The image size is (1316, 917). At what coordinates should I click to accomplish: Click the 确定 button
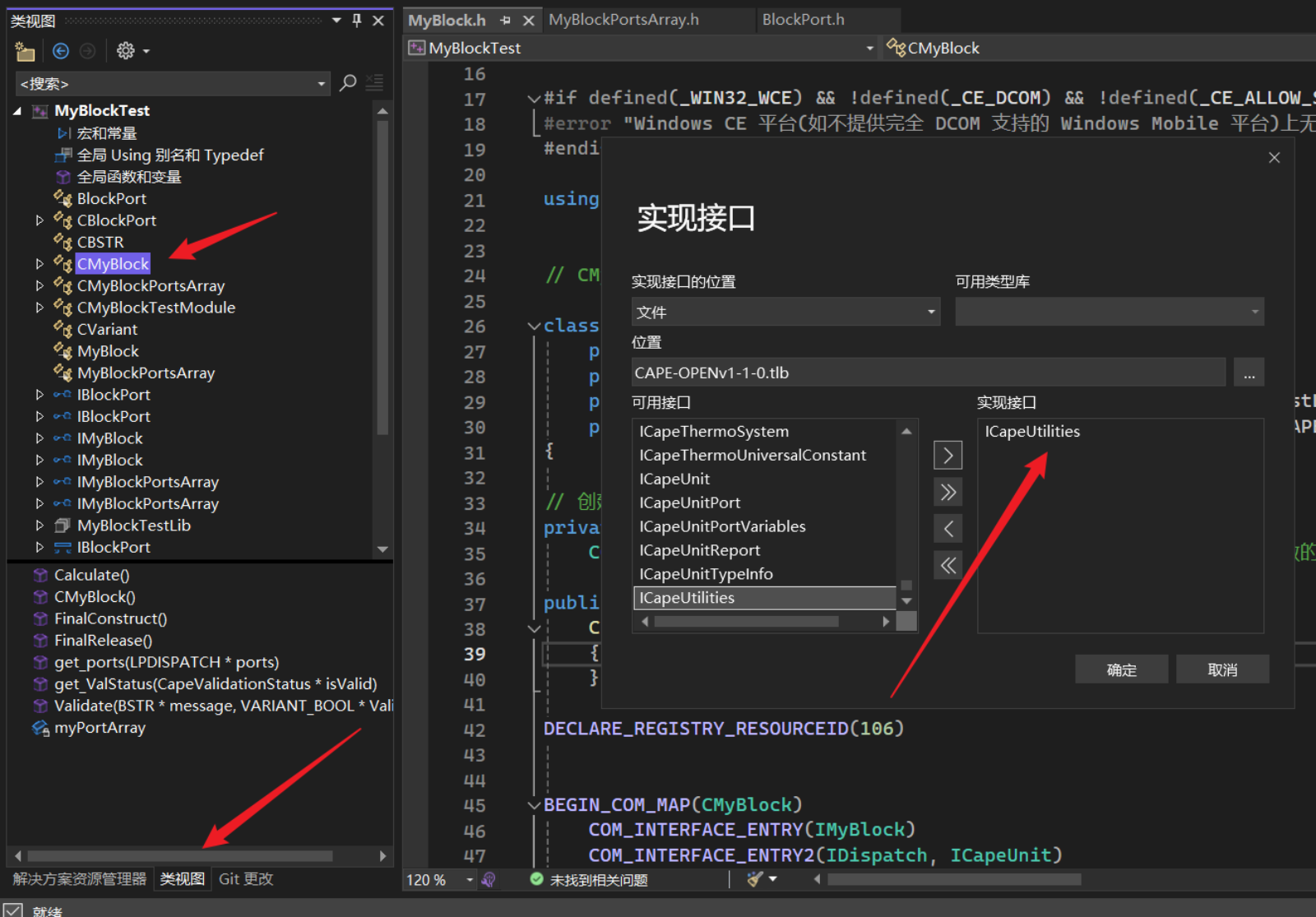pyautogui.click(x=1121, y=669)
